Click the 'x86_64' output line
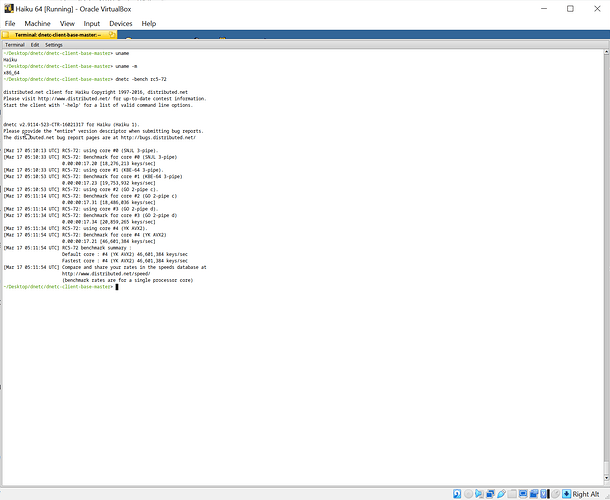The height and width of the screenshot is (500, 610). tap(11, 73)
